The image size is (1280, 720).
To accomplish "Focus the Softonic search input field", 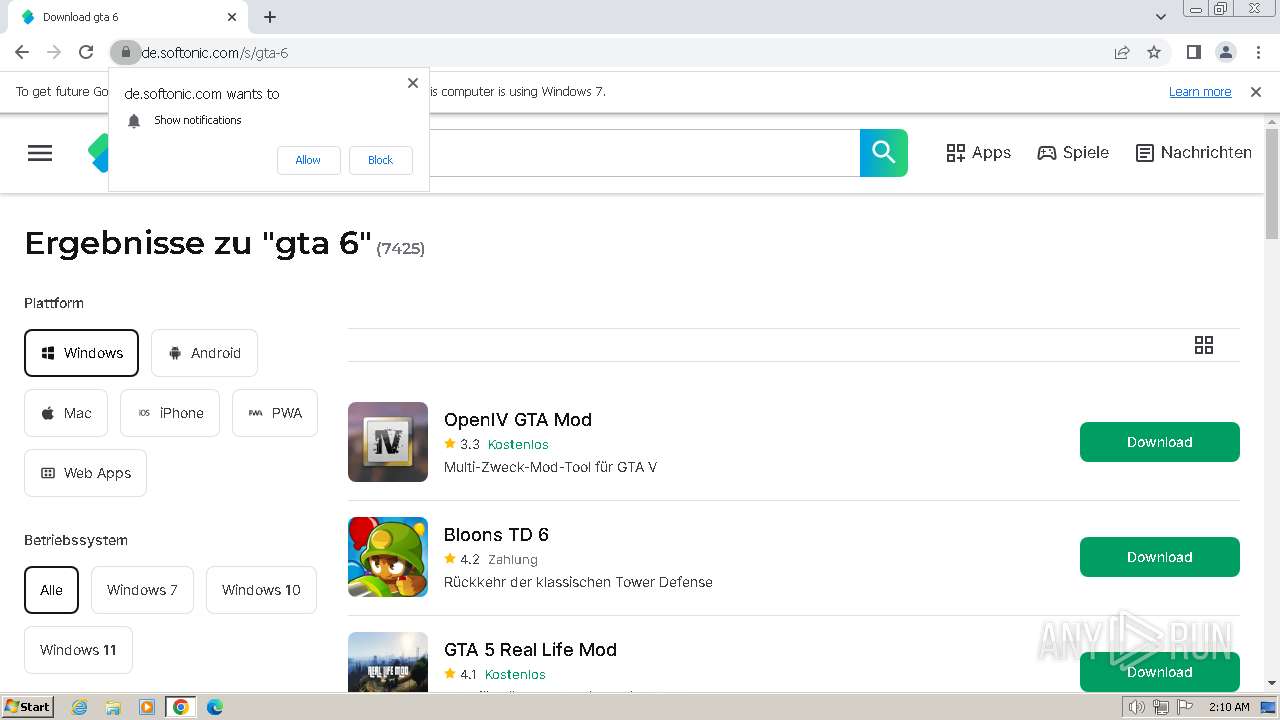I will pos(644,153).
